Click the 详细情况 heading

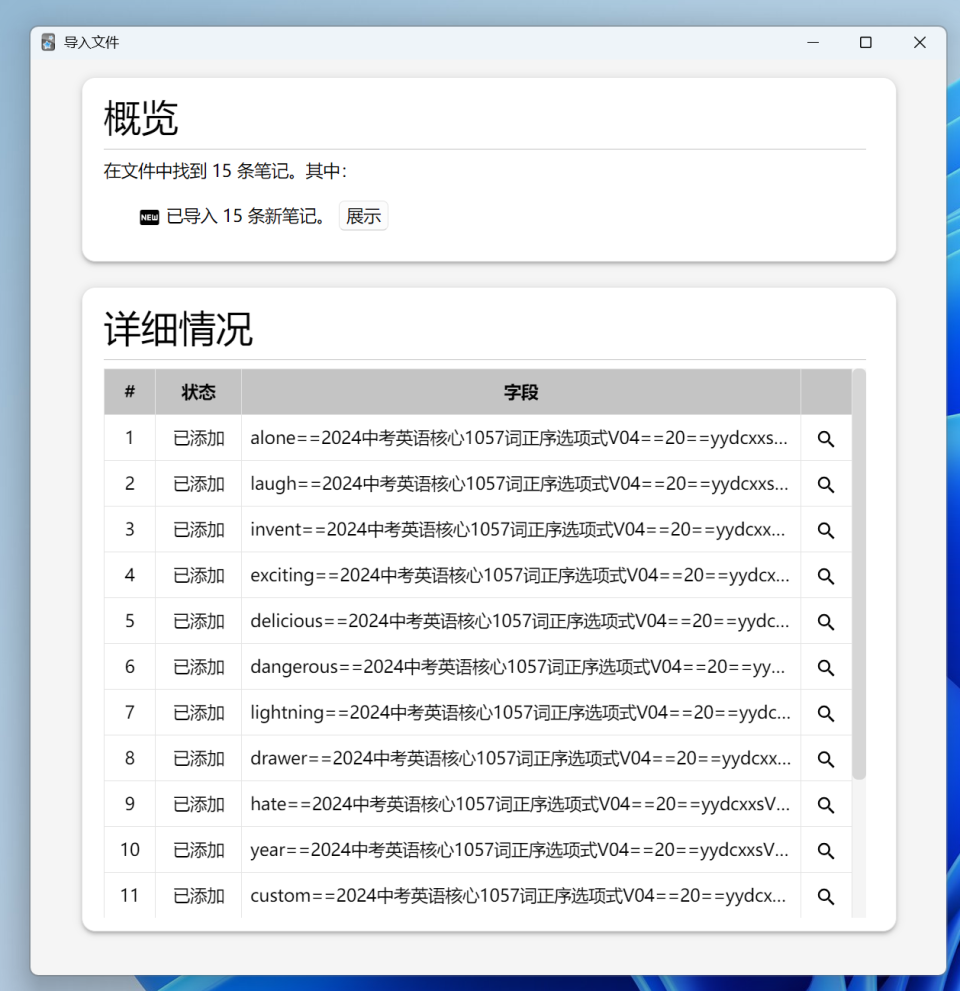coord(178,329)
